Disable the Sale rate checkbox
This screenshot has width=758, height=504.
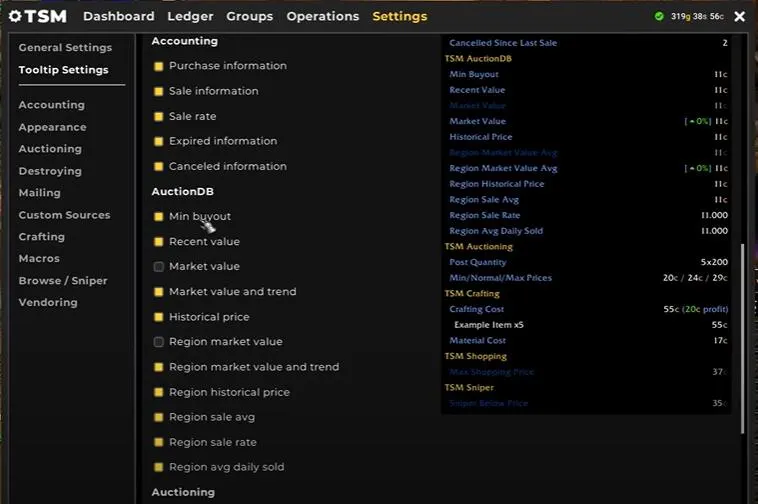159,116
